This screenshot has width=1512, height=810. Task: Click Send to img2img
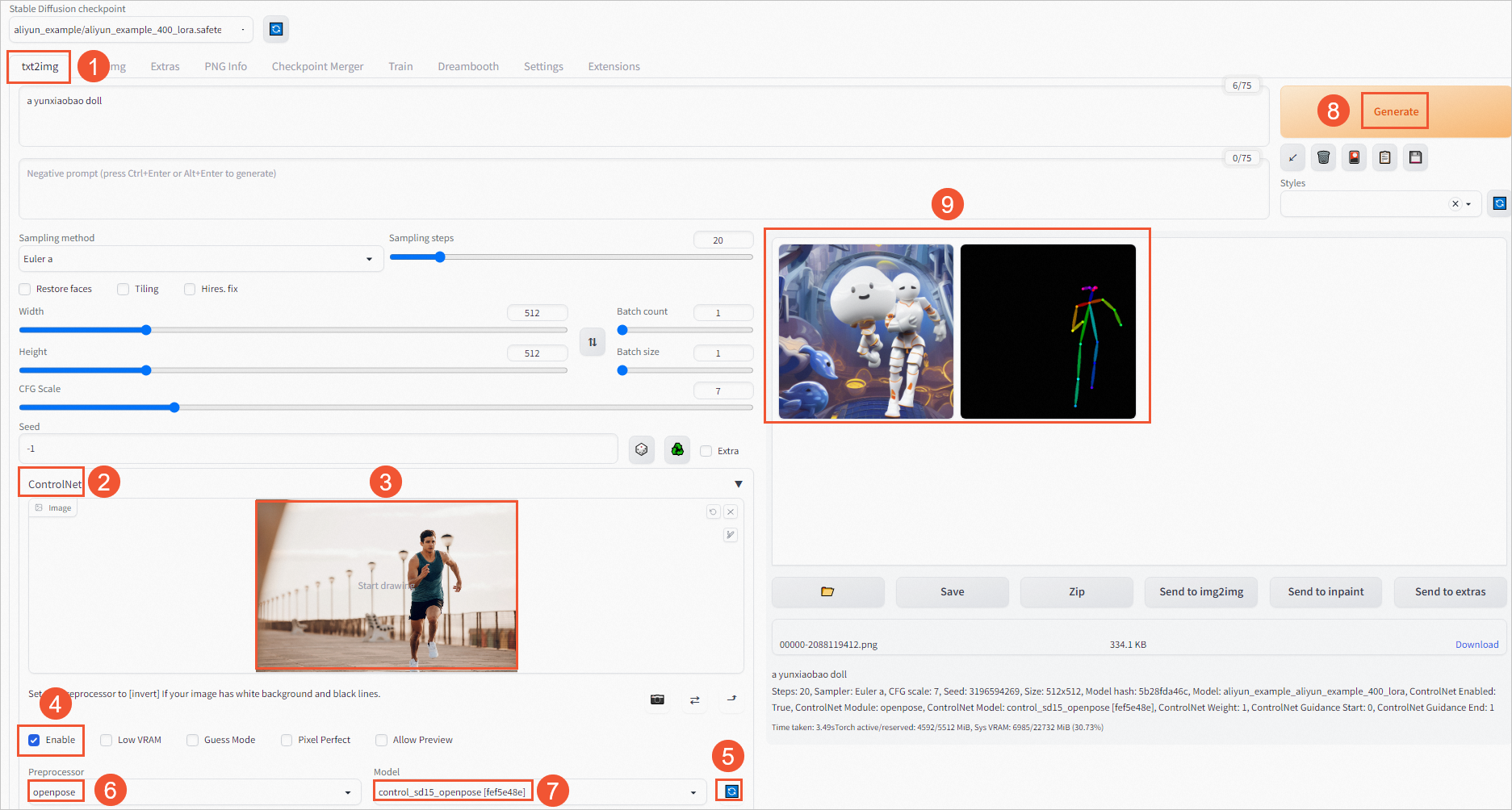click(1201, 591)
